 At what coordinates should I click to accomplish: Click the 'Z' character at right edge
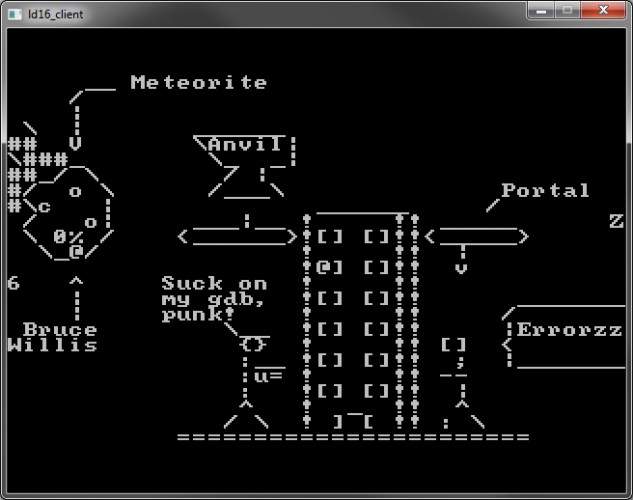tap(616, 221)
